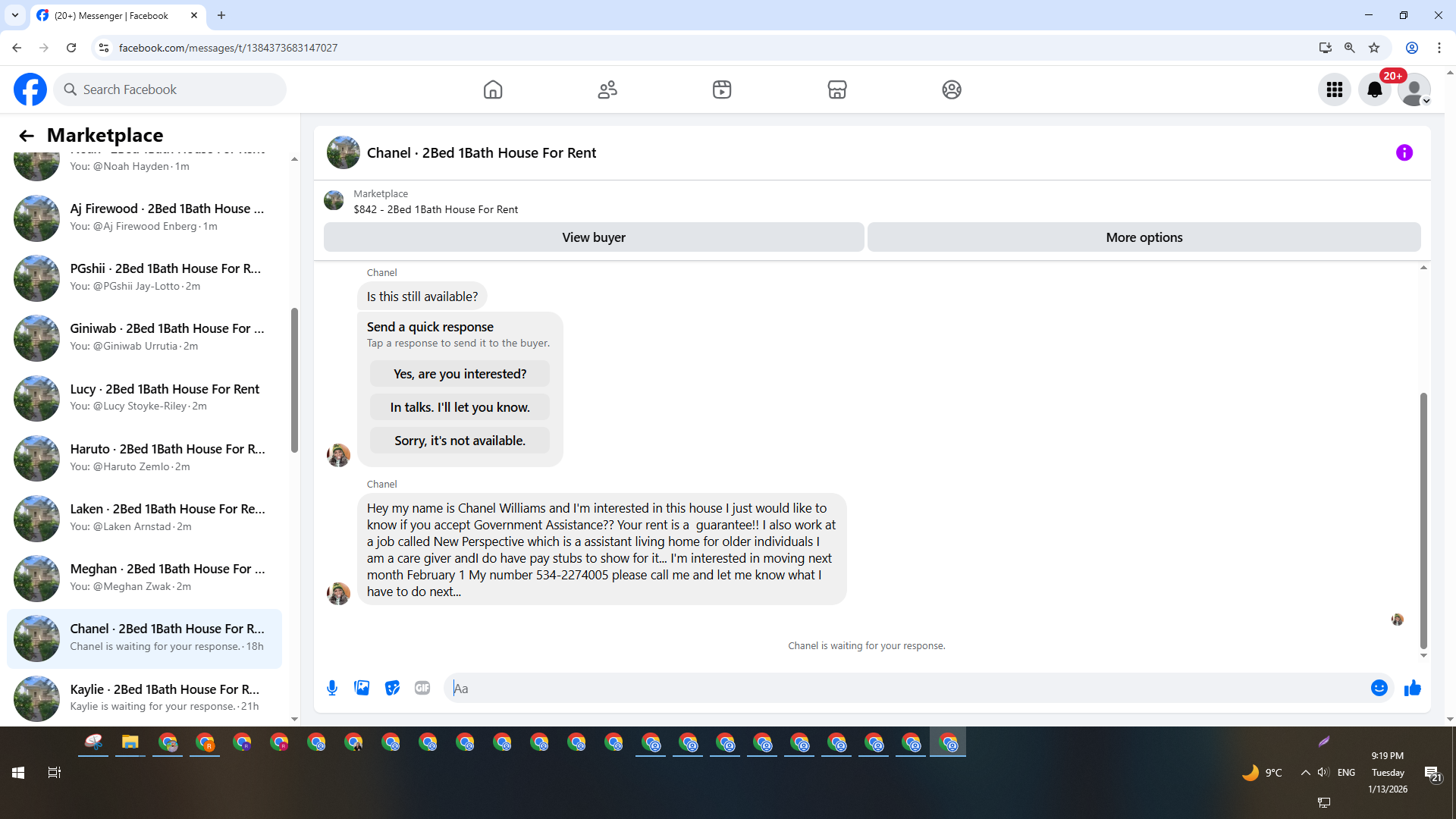
Task: Go to Facebook Marketplace tab in top nav
Action: (x=836, y=89)
